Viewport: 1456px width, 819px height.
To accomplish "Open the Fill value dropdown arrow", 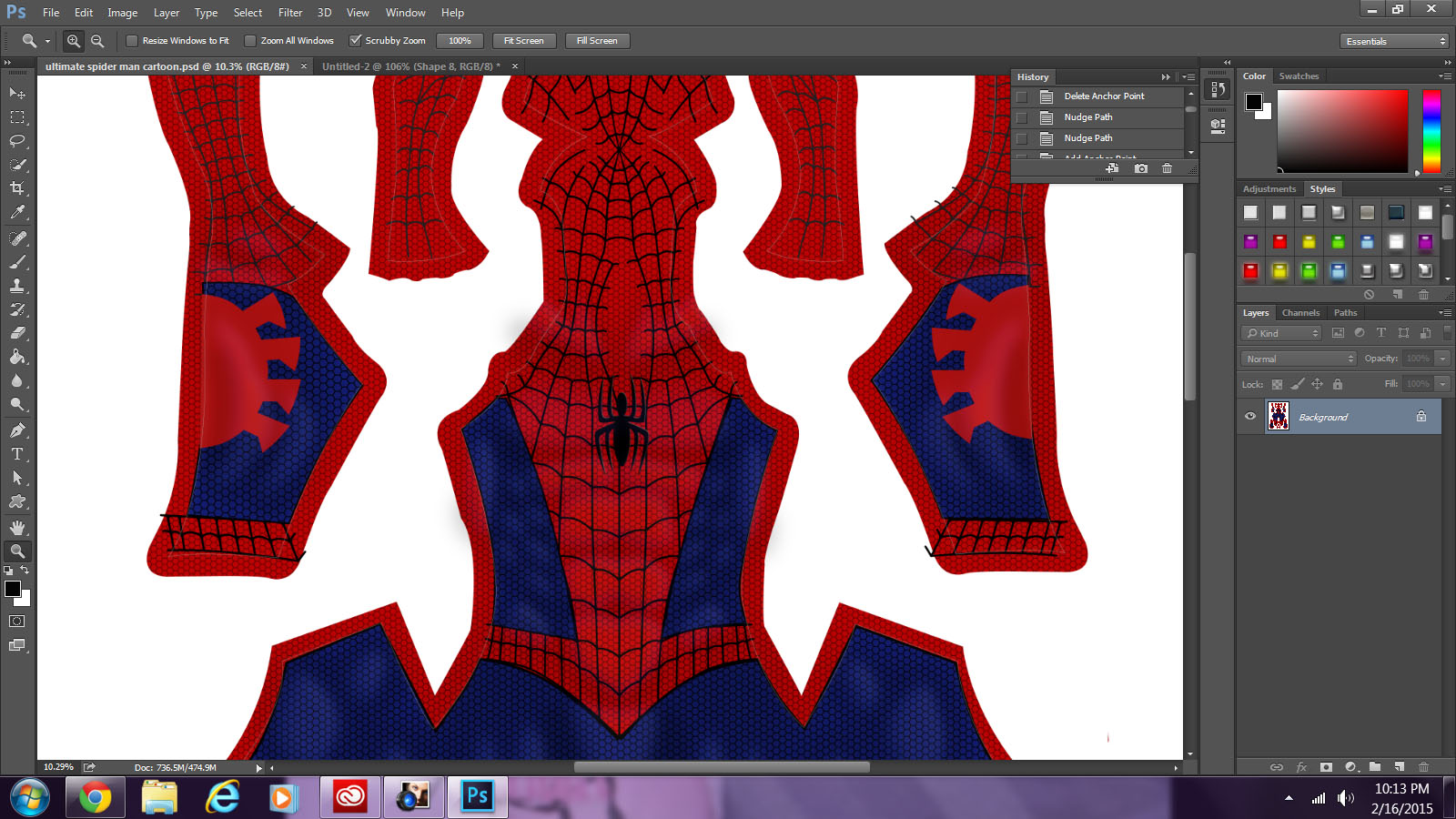I will (x=1442, y=384).
